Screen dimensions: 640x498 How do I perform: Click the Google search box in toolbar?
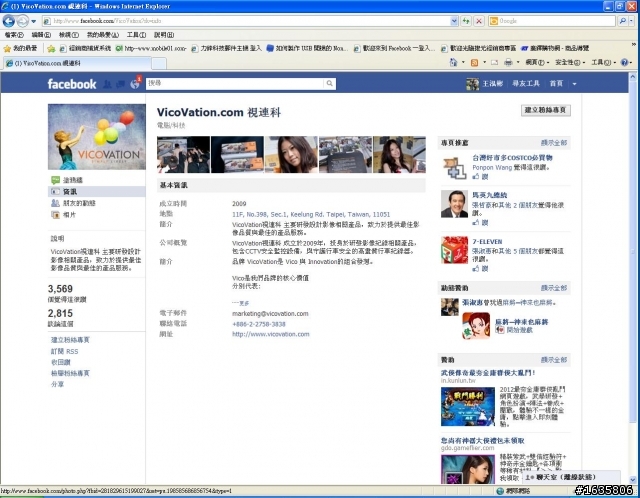[x=552, y=21]
